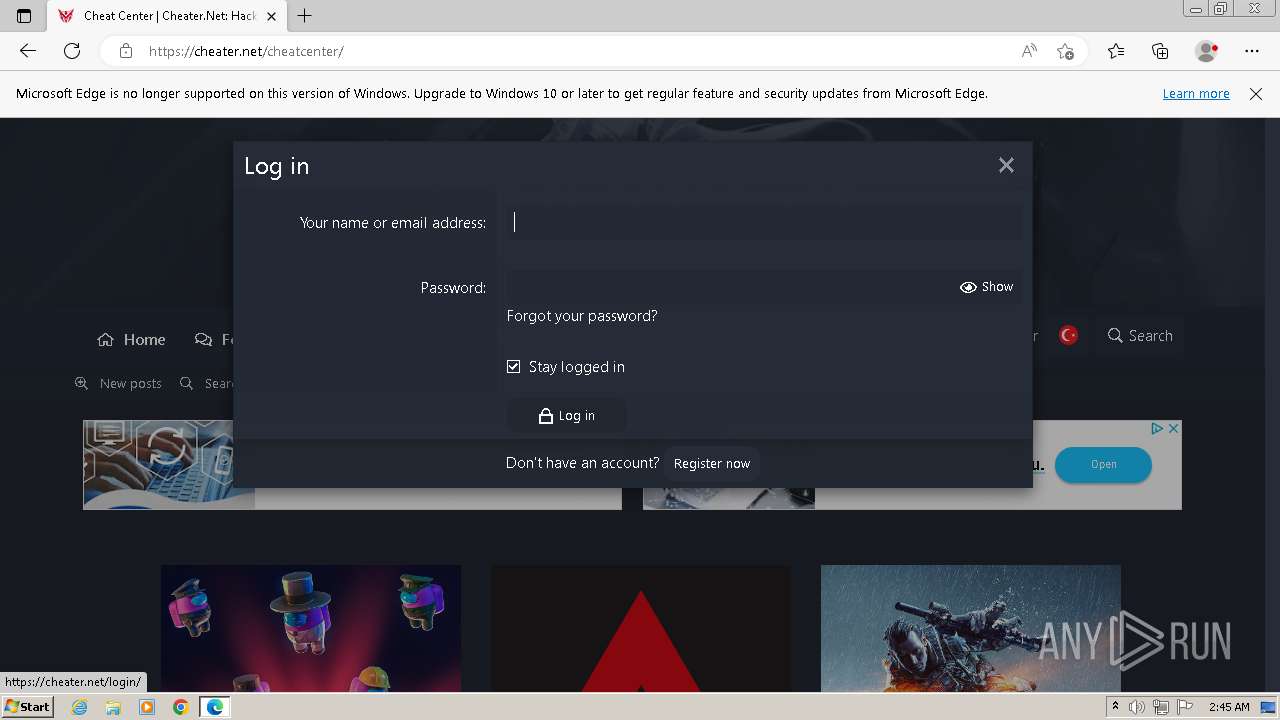Open the Windows Start menu
The height and width of the screenshot is (720, 1280).
point(28,707)
